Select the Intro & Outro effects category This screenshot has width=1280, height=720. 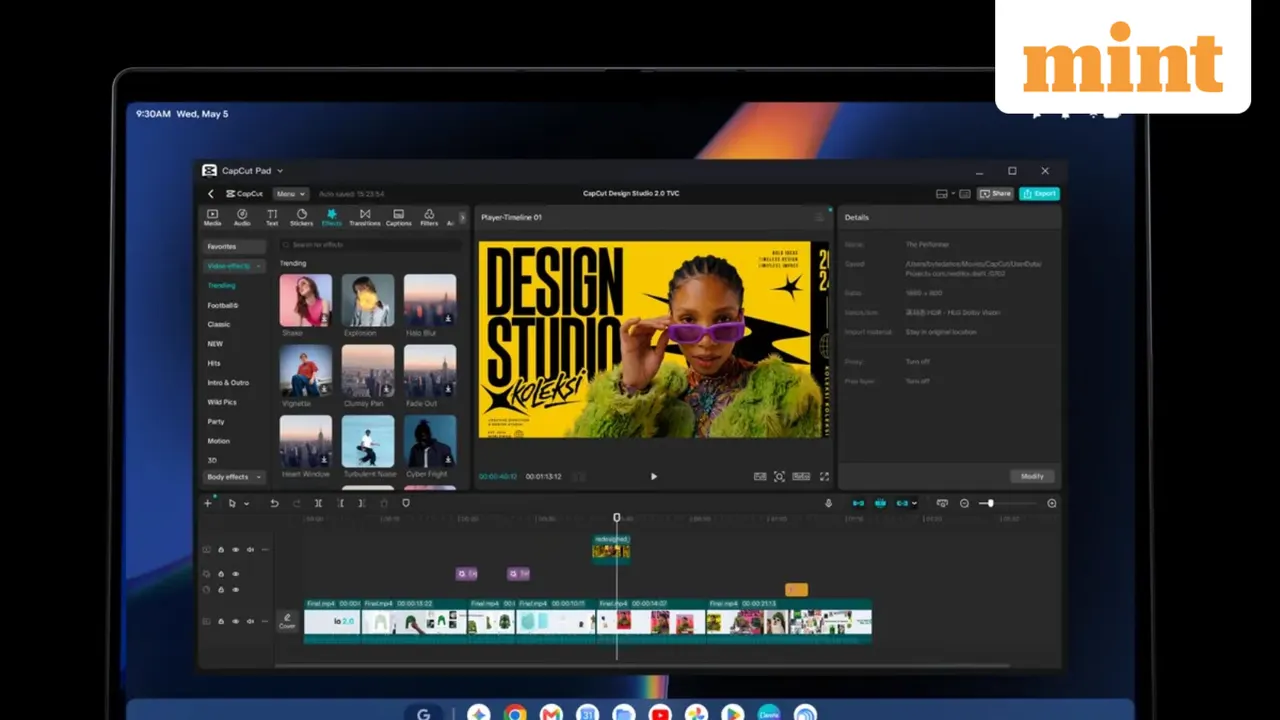[228, 383]
